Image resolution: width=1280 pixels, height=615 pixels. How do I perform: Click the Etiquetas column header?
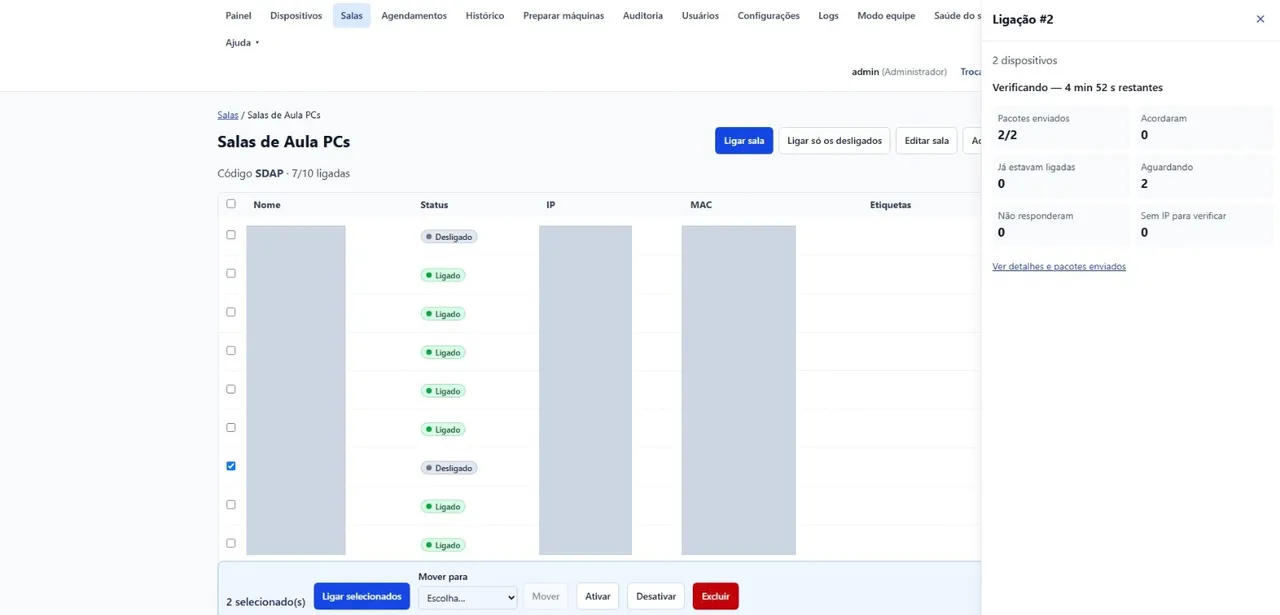890,205
